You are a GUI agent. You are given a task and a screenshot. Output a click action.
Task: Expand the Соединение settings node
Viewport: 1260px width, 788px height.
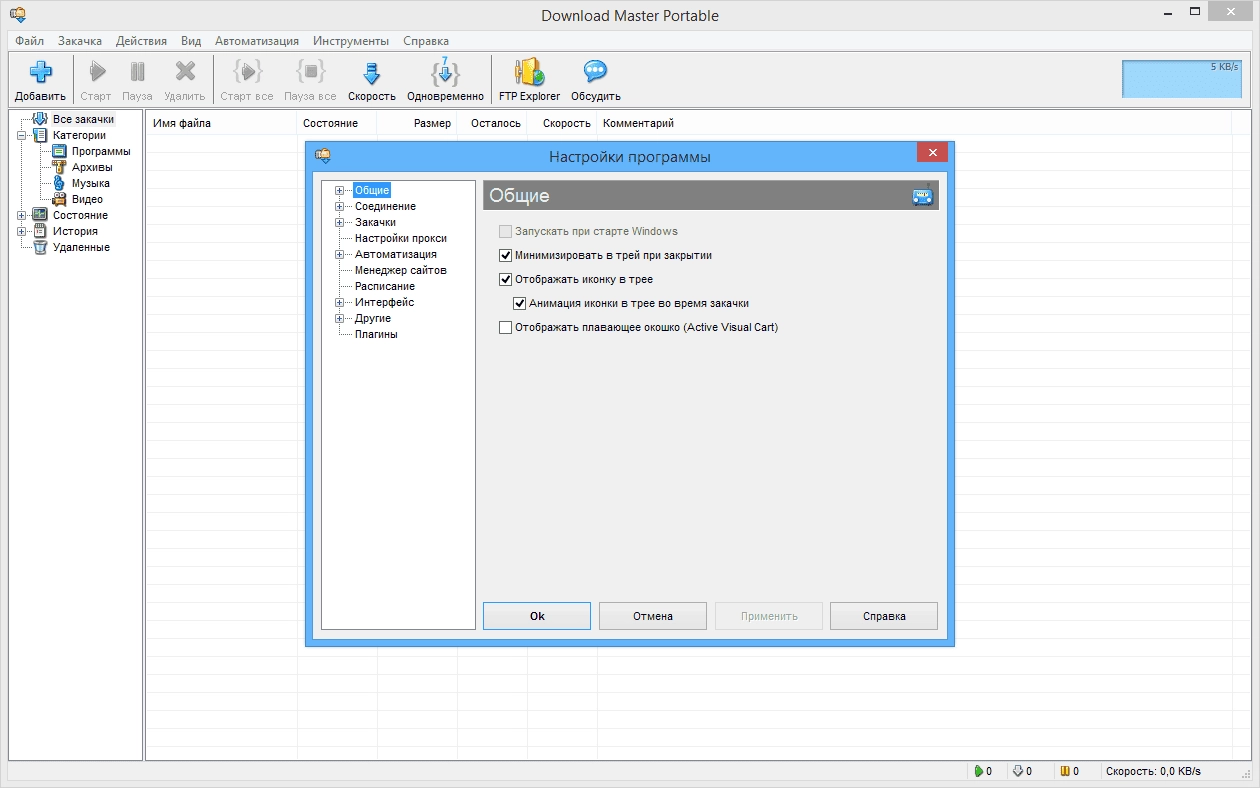pos(340,206)
